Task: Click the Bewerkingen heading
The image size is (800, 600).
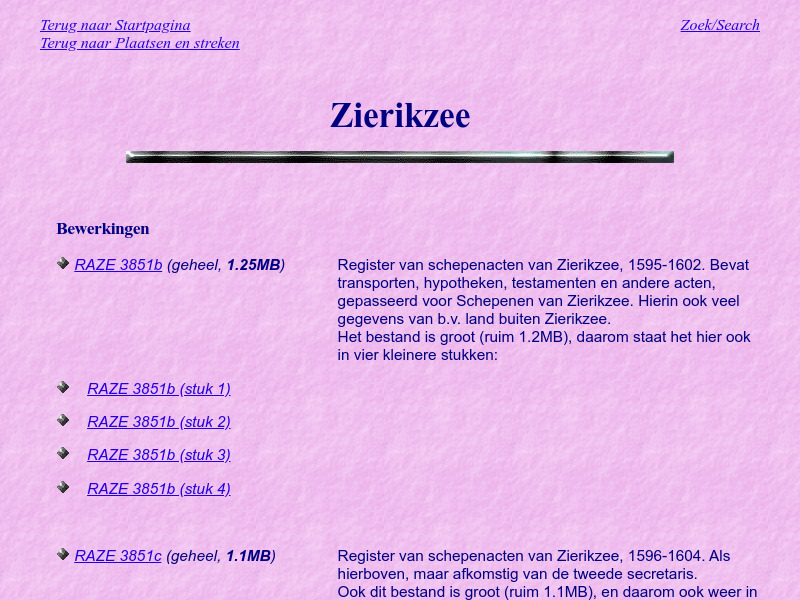Action: (103, 228)
